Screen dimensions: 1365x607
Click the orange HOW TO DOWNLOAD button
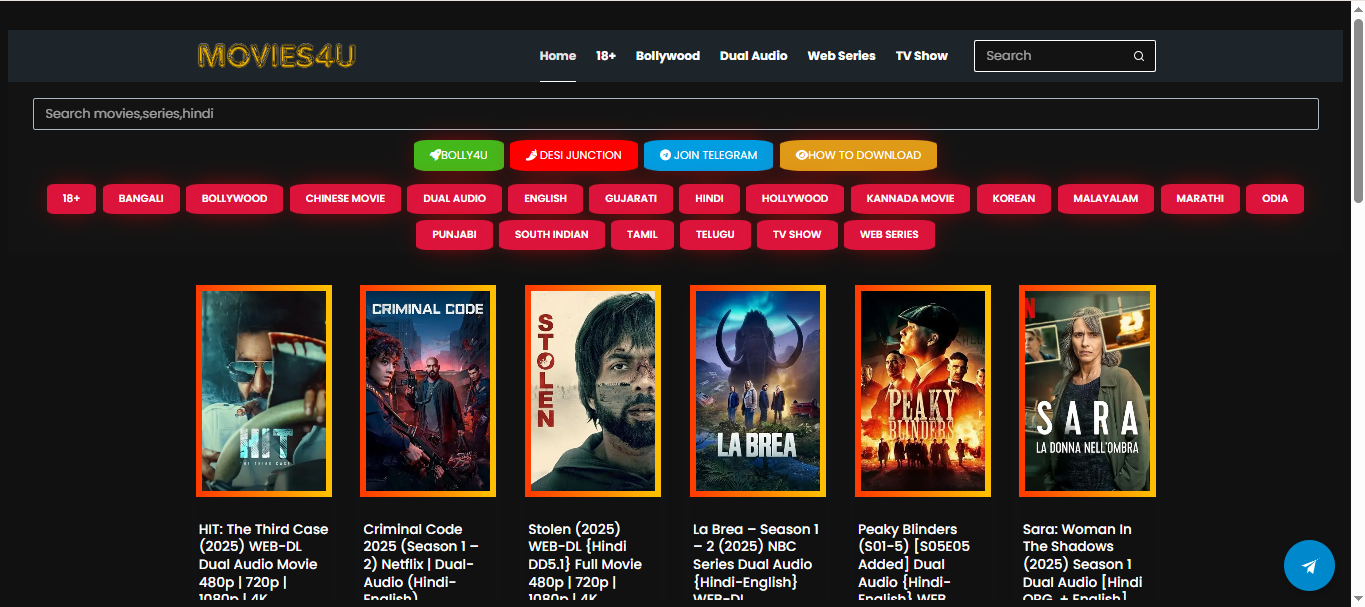tap(858, 155)
